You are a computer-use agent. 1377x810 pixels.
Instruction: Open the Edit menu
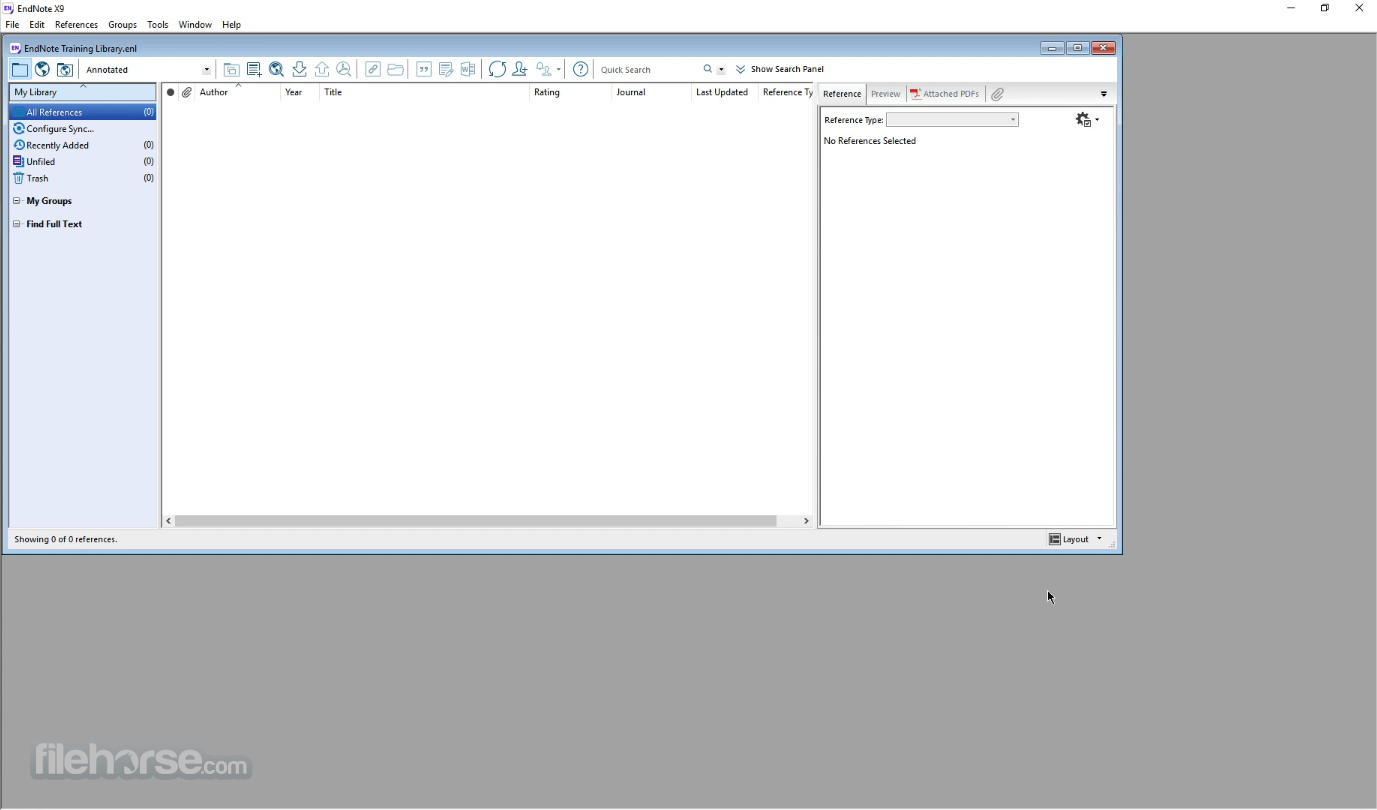(37, 24)
